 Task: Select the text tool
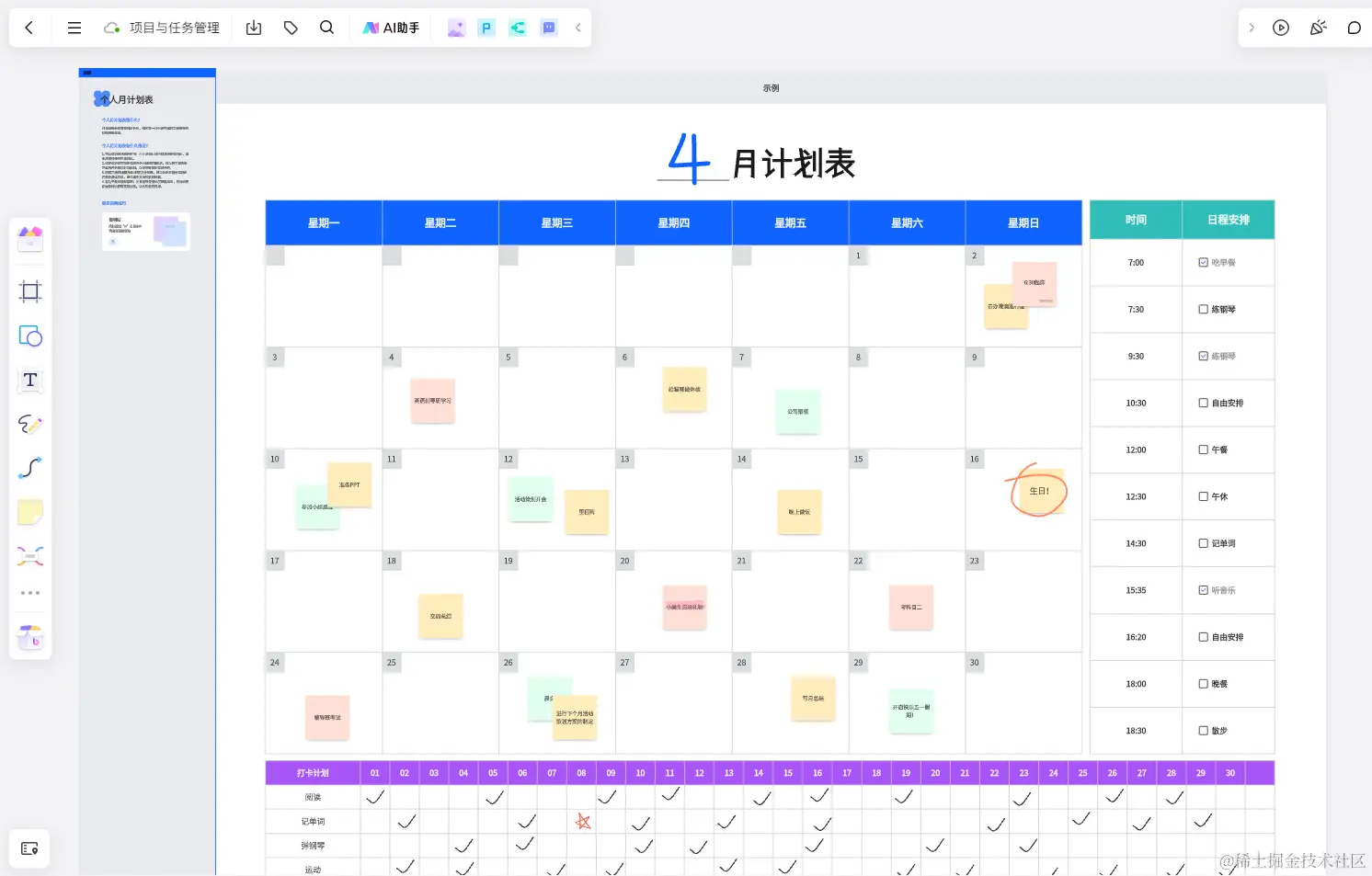click(x=30, y=381)
